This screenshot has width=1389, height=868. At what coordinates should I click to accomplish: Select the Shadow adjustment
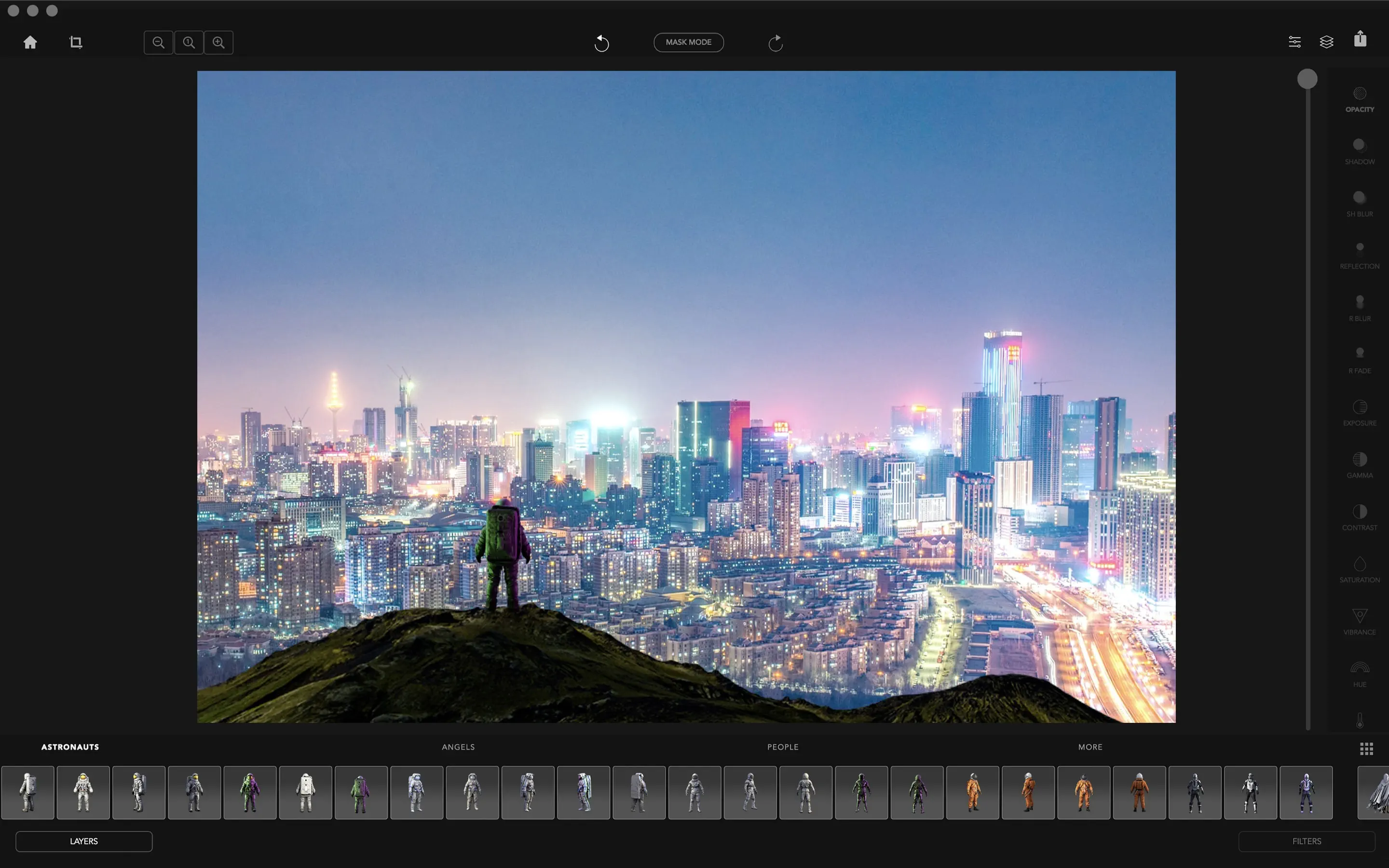[x=1359, y=151]
